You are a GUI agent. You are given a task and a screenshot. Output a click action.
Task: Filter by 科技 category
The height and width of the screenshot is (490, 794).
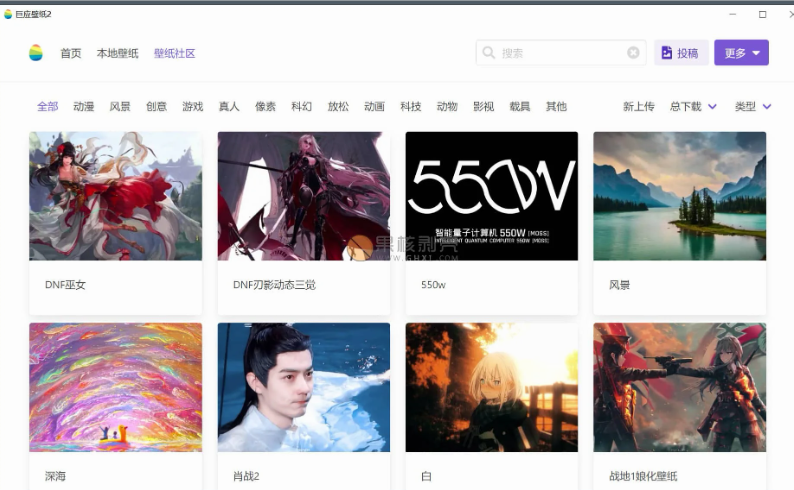tap(411, 106)
